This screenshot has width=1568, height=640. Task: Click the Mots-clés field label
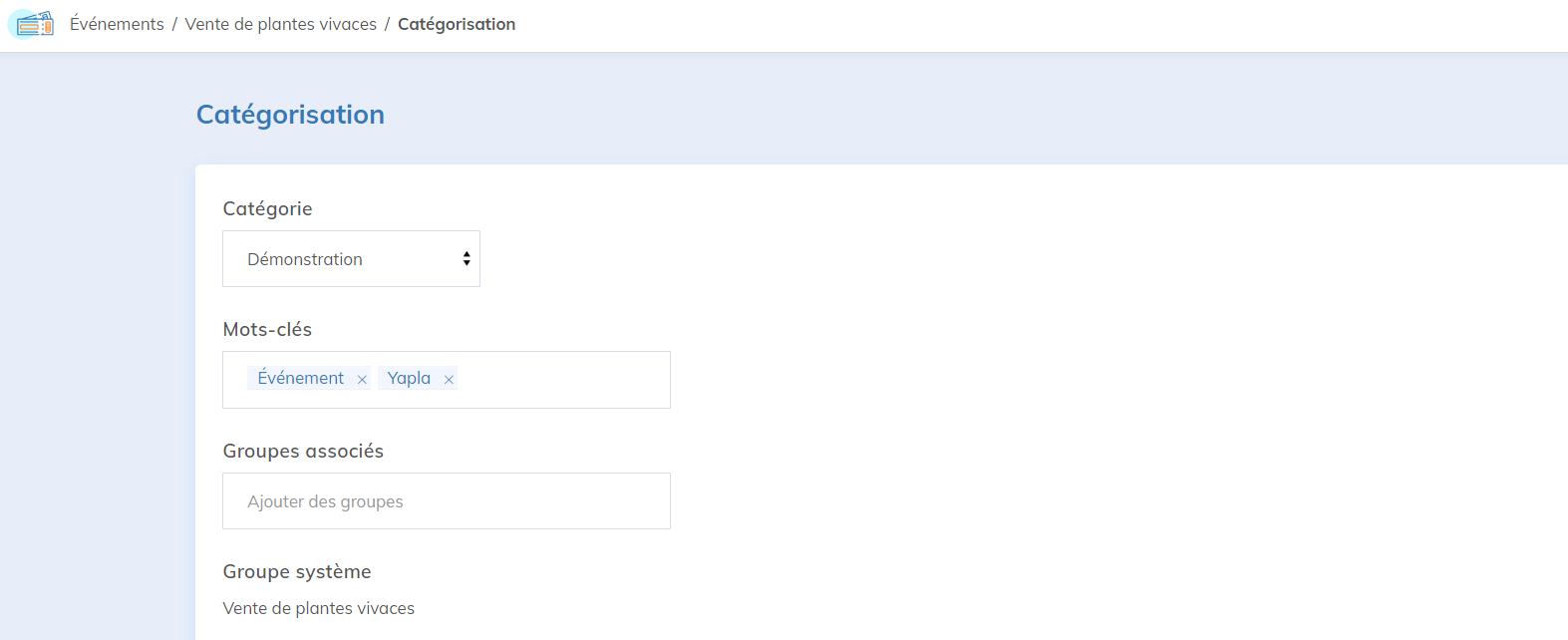[267, 329]
